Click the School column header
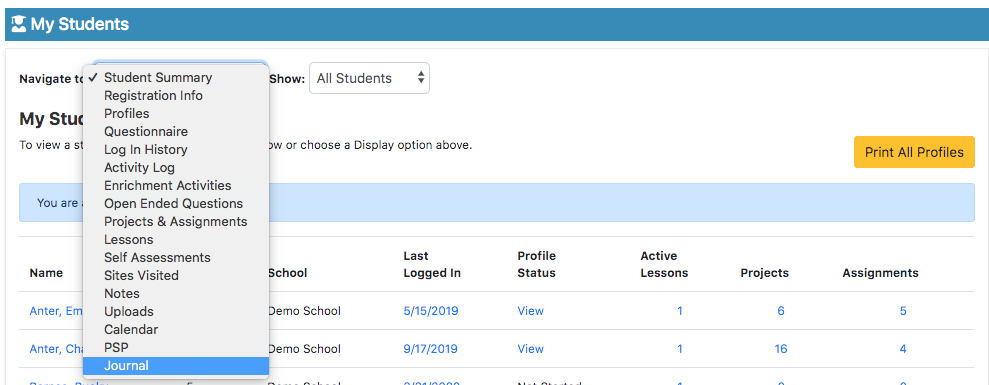 288,273
